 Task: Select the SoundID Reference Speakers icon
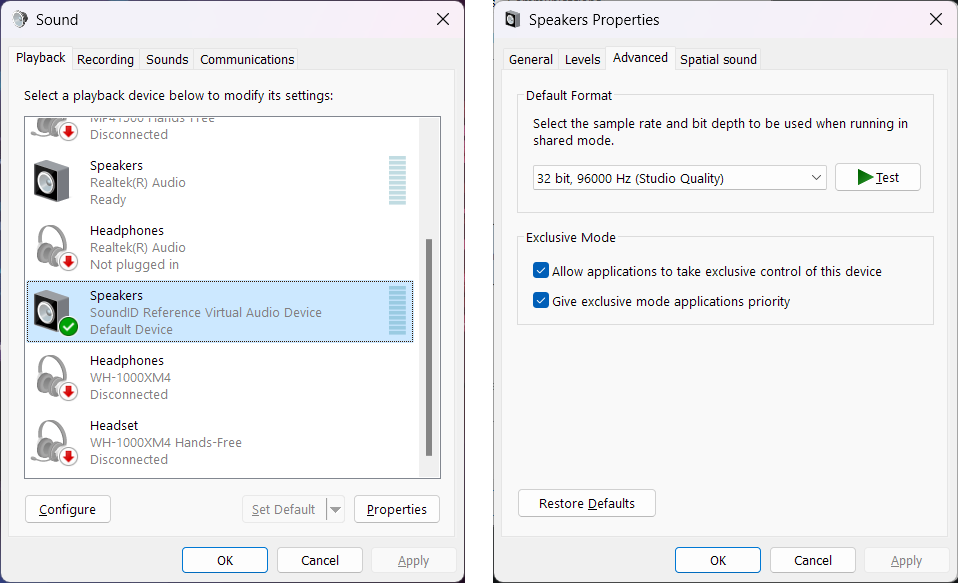[54, 312]
